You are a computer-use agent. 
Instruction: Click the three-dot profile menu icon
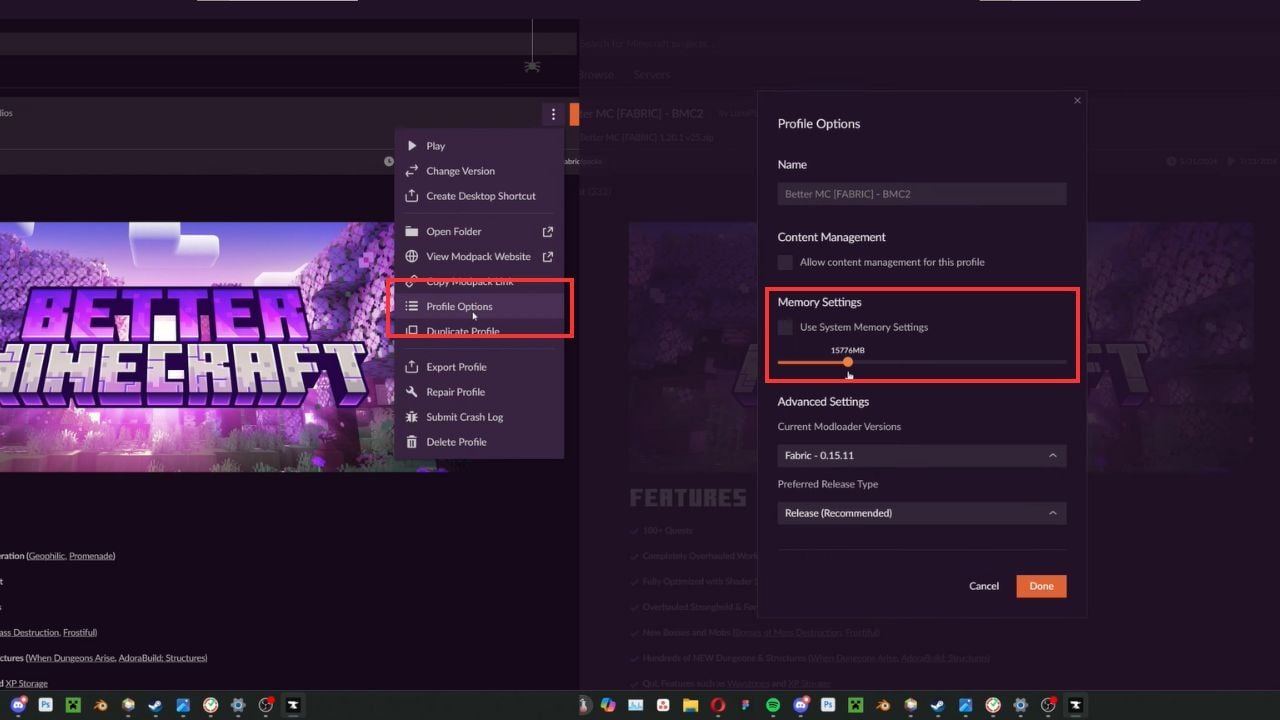[553, 114]
